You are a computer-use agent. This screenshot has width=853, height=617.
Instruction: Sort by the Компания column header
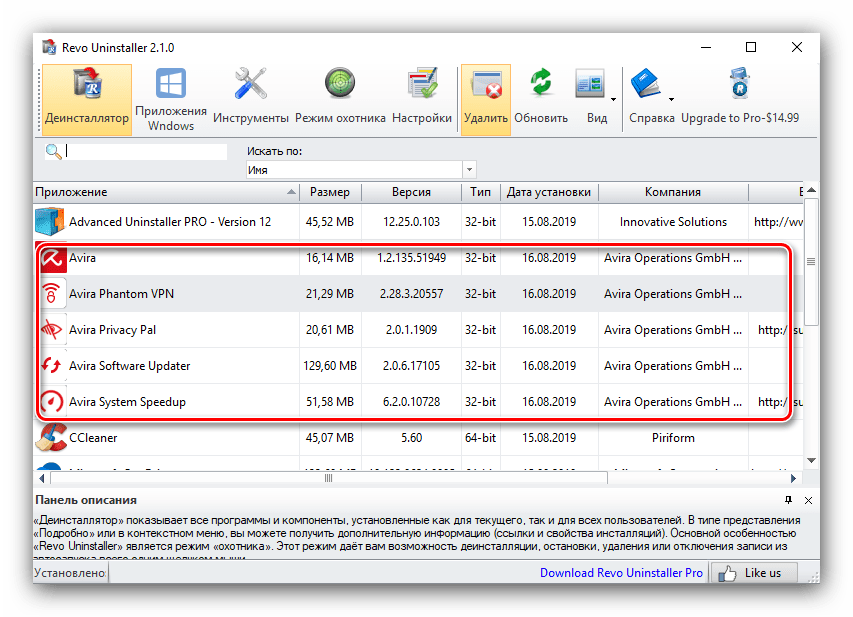[x=673, y=192]
